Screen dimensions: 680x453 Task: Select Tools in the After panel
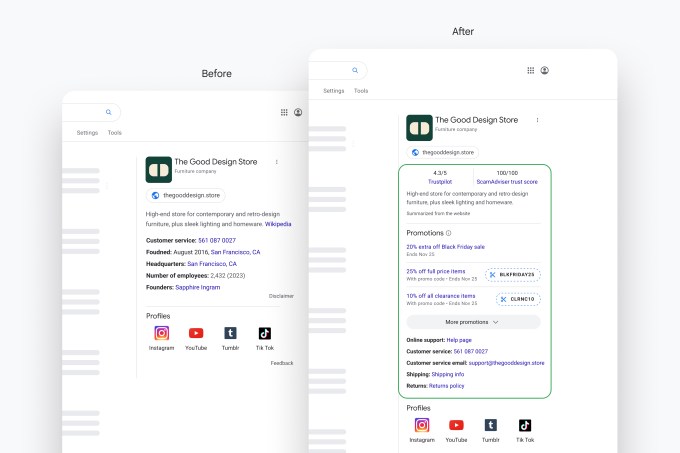point(361,91)
